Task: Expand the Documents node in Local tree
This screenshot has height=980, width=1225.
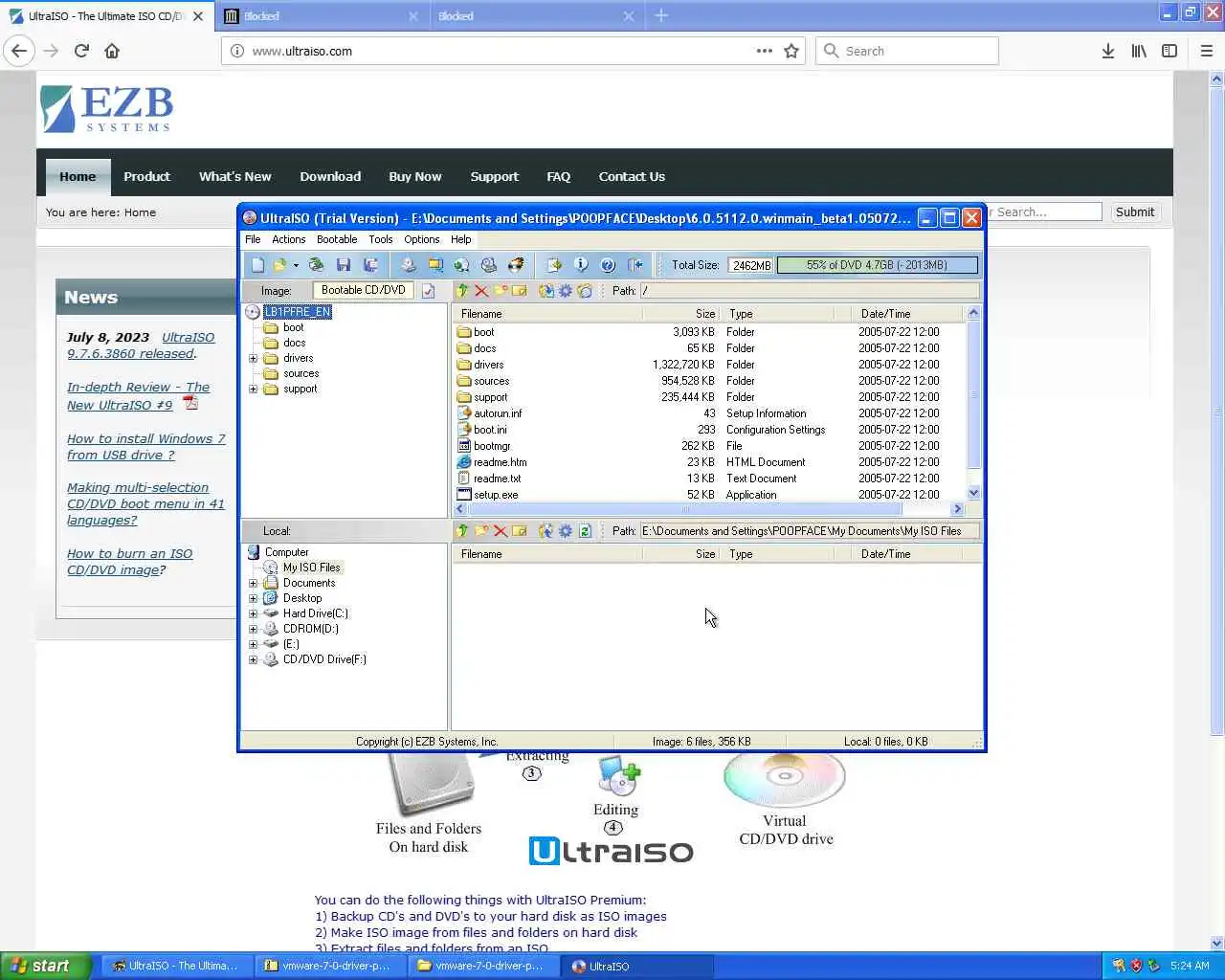Action: (254, 583)
